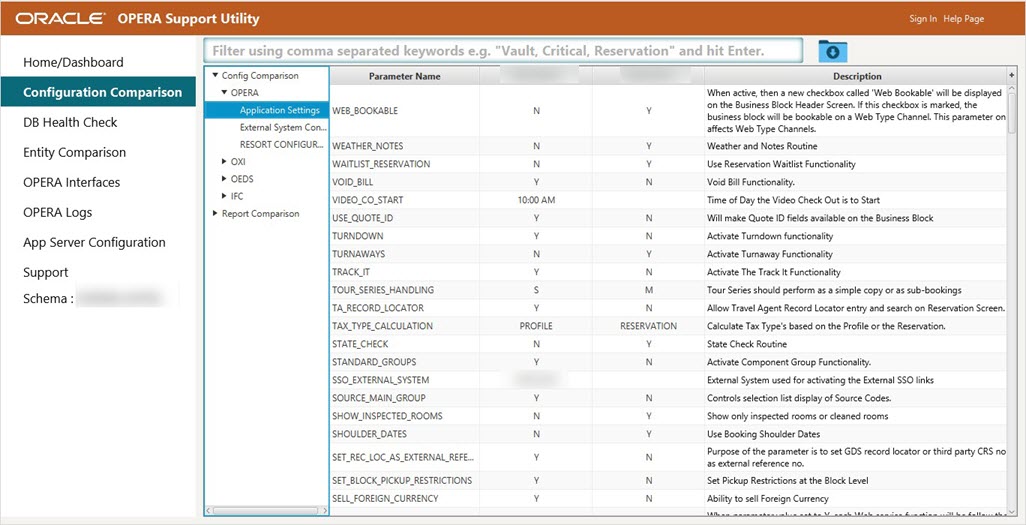This screenshot has height=525, width=1026.
Task: Click 'Void Bill Functionality.' description
Action: (x=751, y=182)
